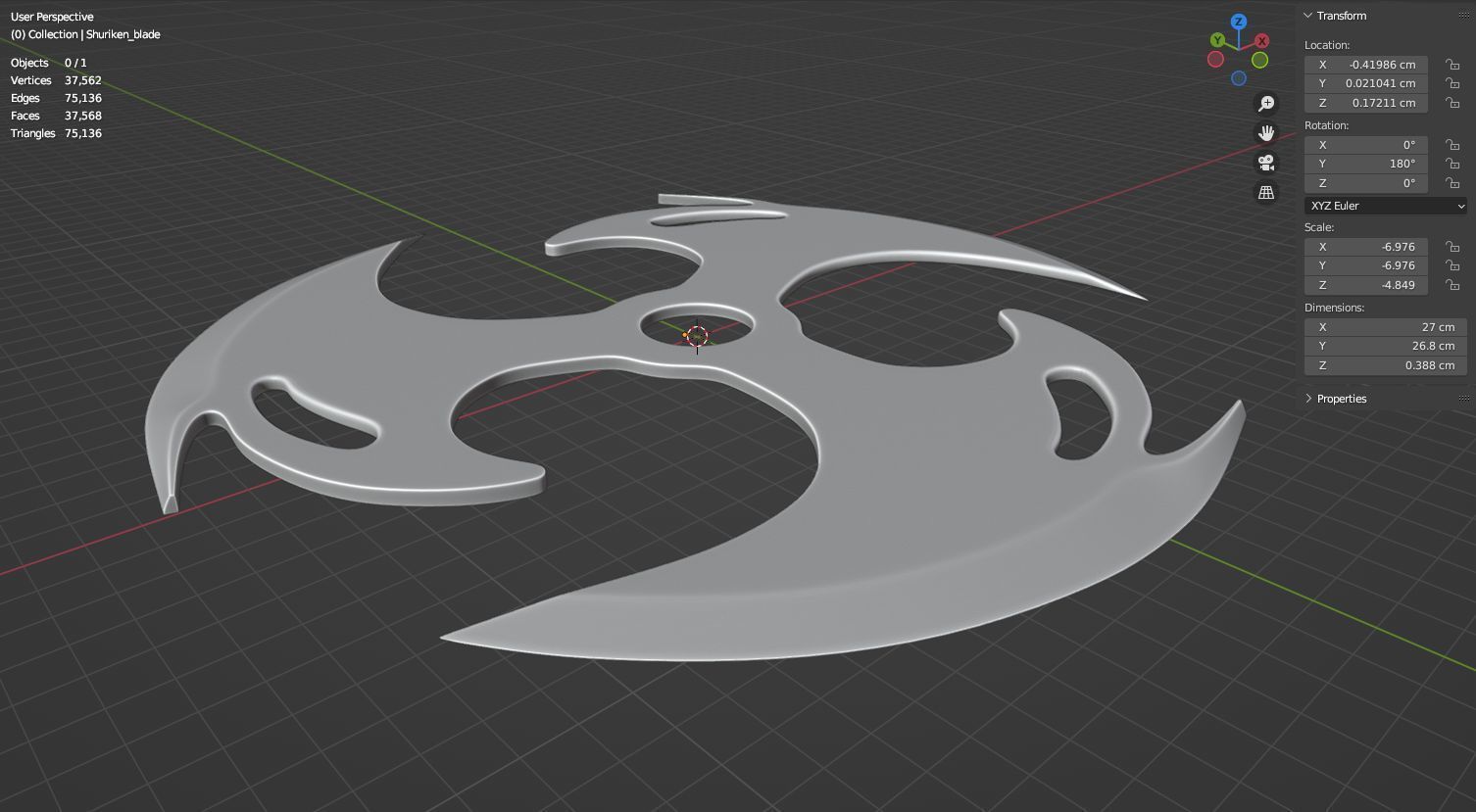Click the pan view hand icon
Viewport: 1476px width, 812px height.
1266,132
